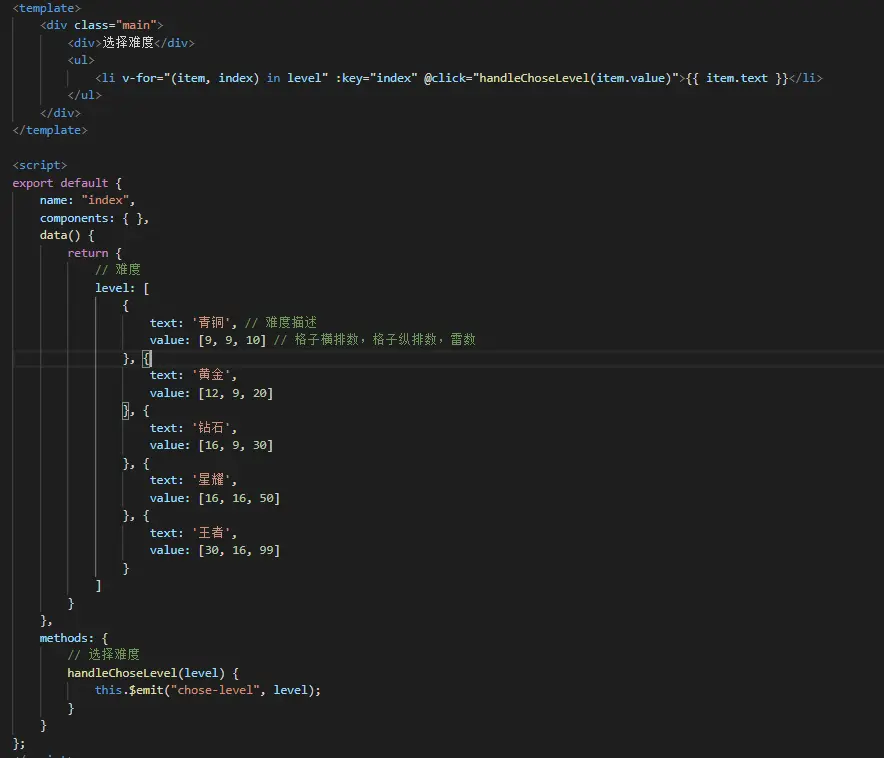
Task: Click the opening <ul> tag
Action: 81,60
